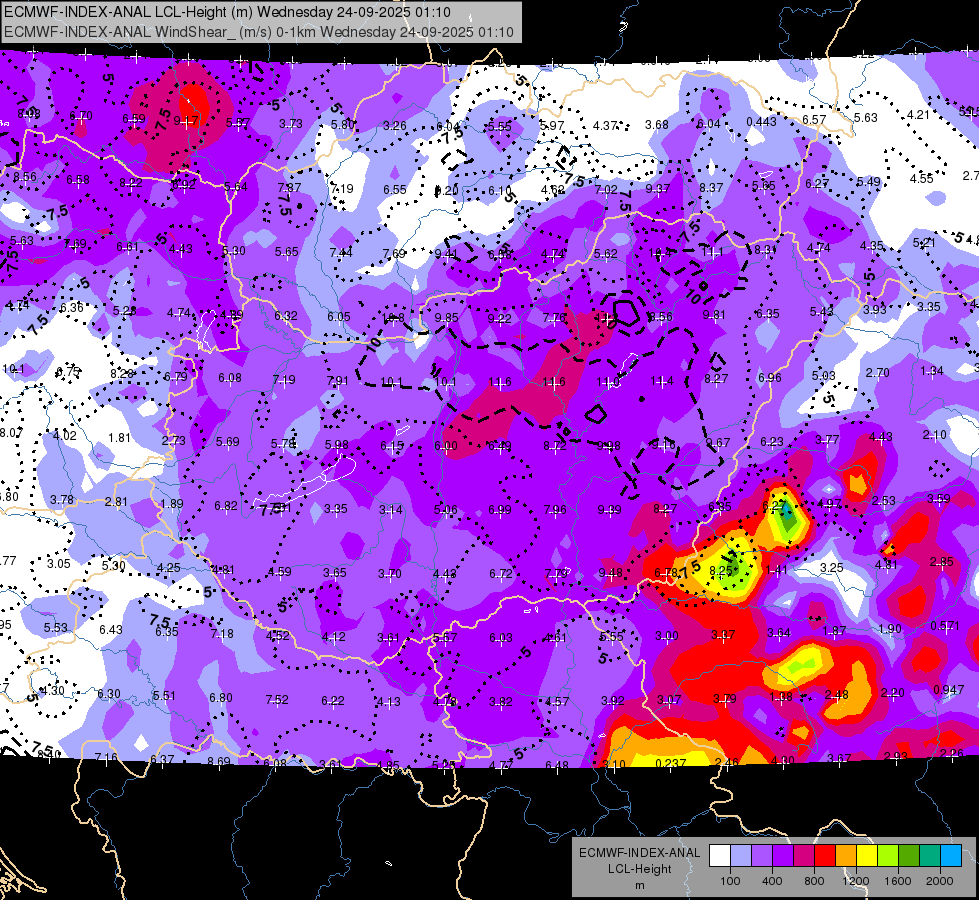The image size is (979, 900).
Task: Click the 9.85 wind shear value
Action: [446, 317]
